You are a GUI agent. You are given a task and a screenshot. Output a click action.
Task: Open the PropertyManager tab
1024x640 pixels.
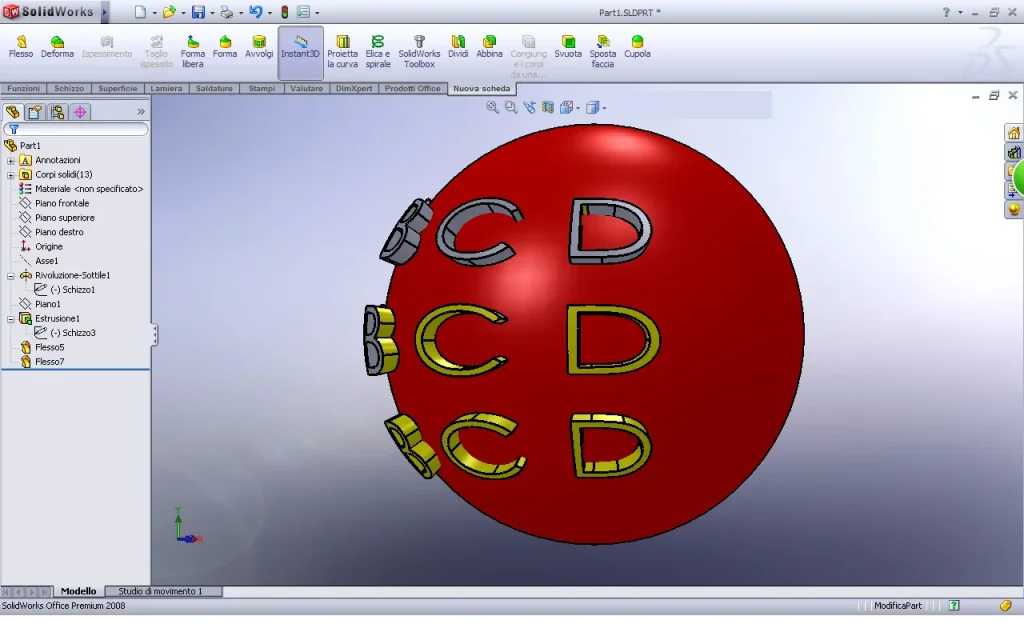pos(35,112)
